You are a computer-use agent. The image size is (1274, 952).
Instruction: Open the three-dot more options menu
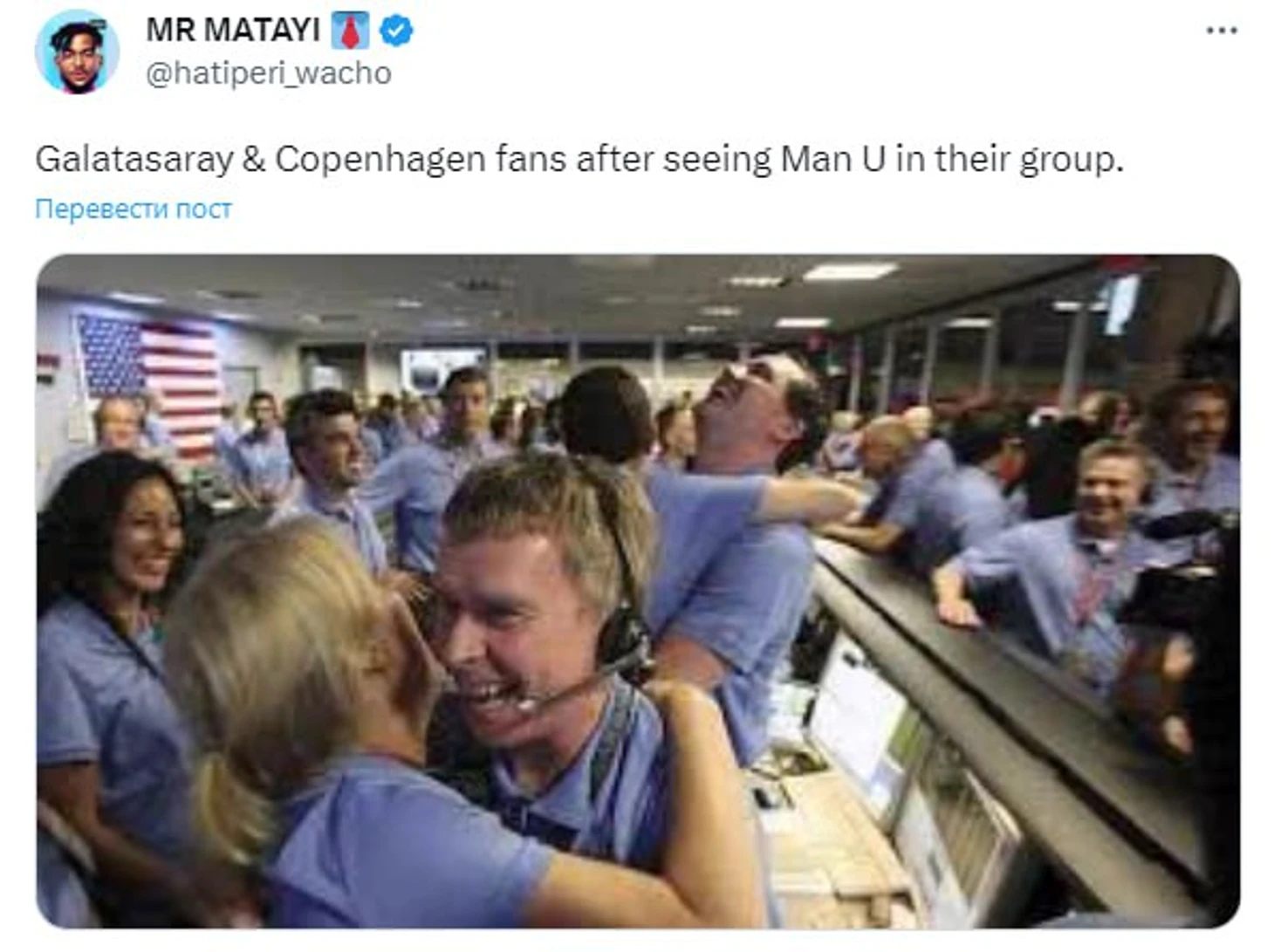[x=1221, y=31]
